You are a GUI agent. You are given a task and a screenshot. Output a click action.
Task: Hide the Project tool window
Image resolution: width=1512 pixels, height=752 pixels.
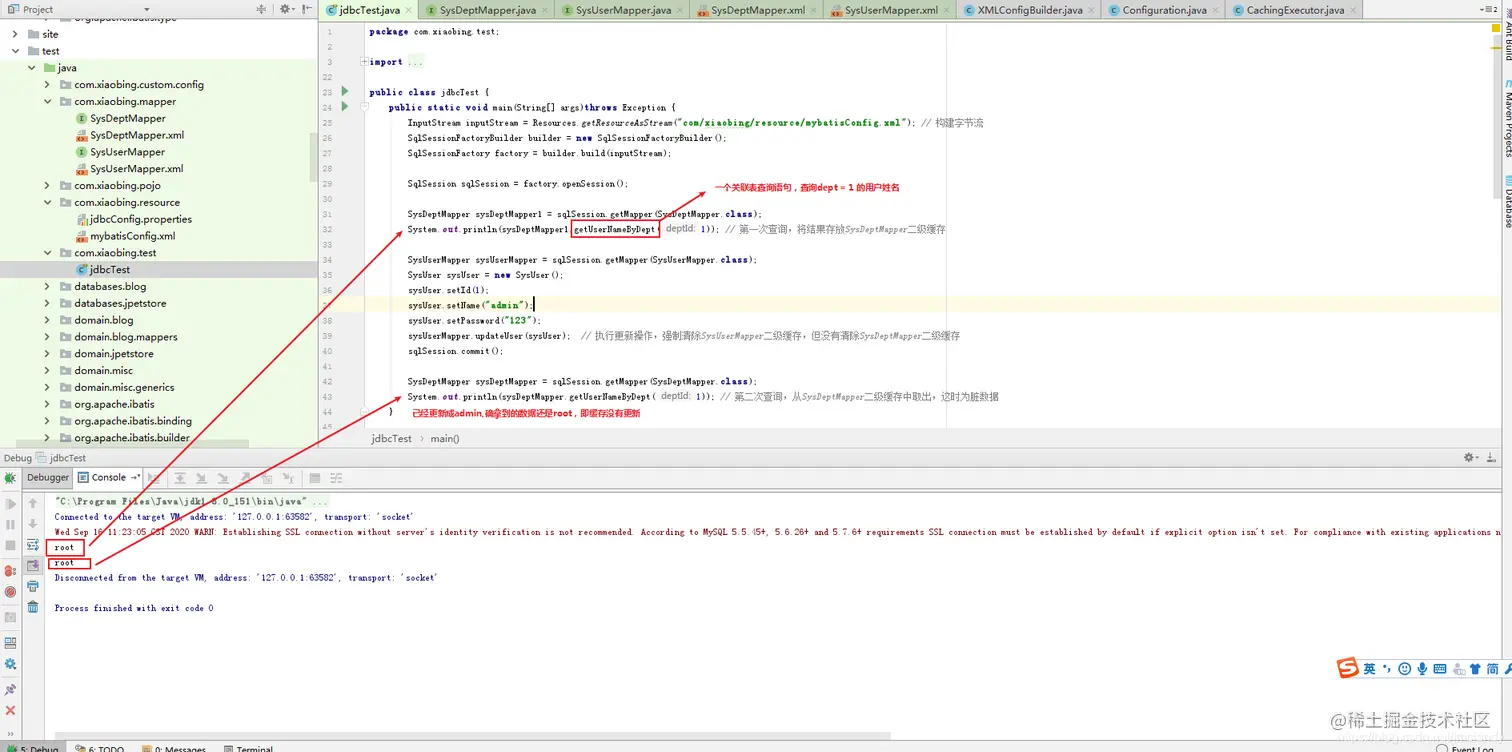tap(307, 9)
